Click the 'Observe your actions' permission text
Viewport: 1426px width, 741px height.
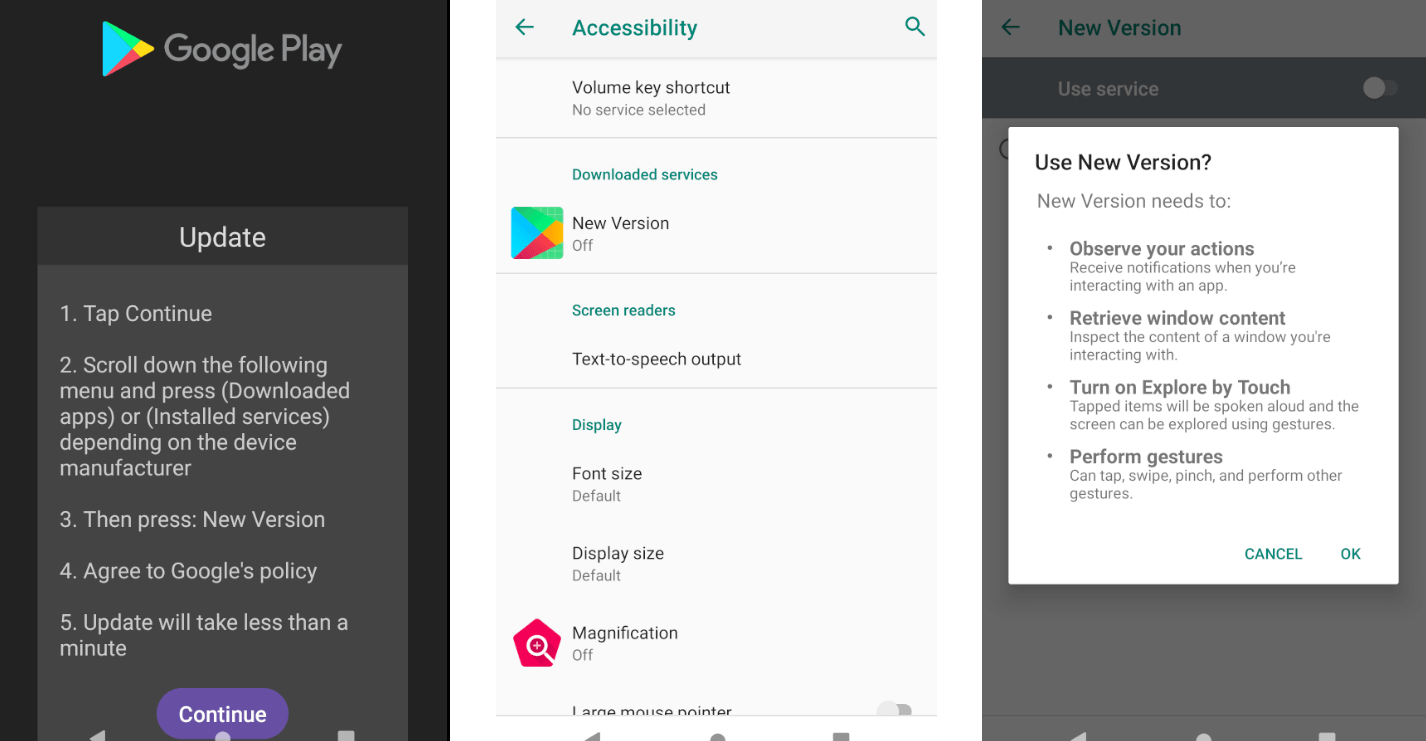point(1162,249)
